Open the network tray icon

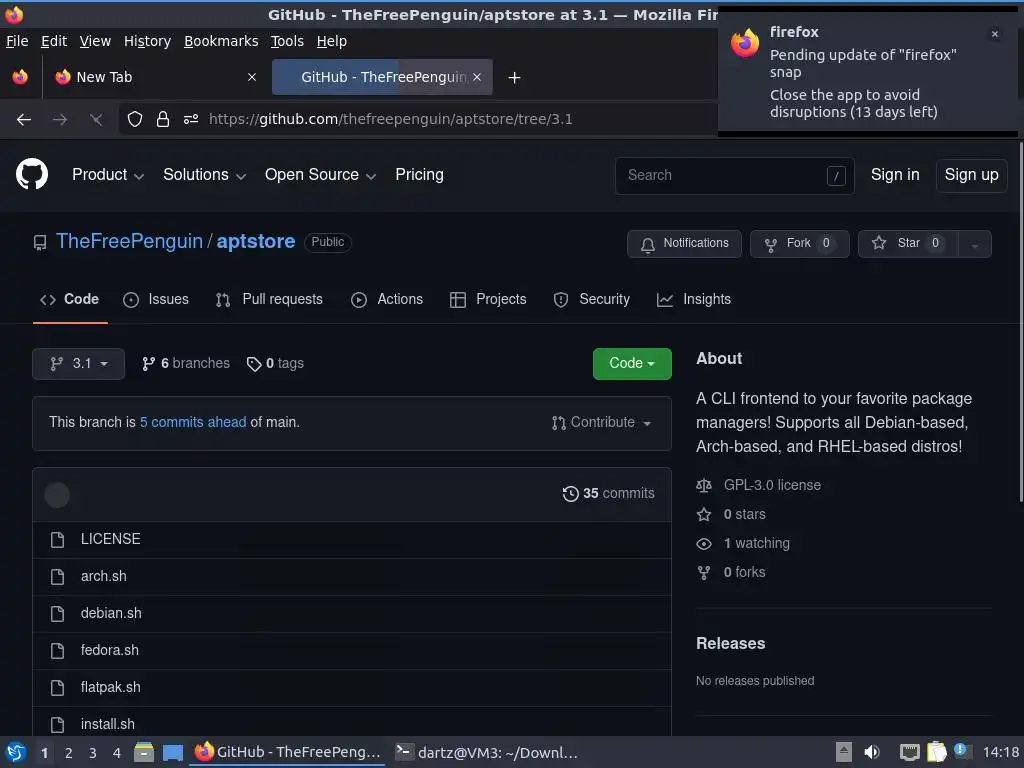(x=909, y=752)
